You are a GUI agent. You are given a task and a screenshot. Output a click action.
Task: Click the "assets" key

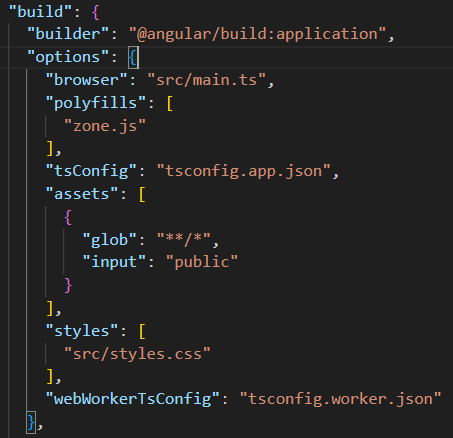coord(82,194)
